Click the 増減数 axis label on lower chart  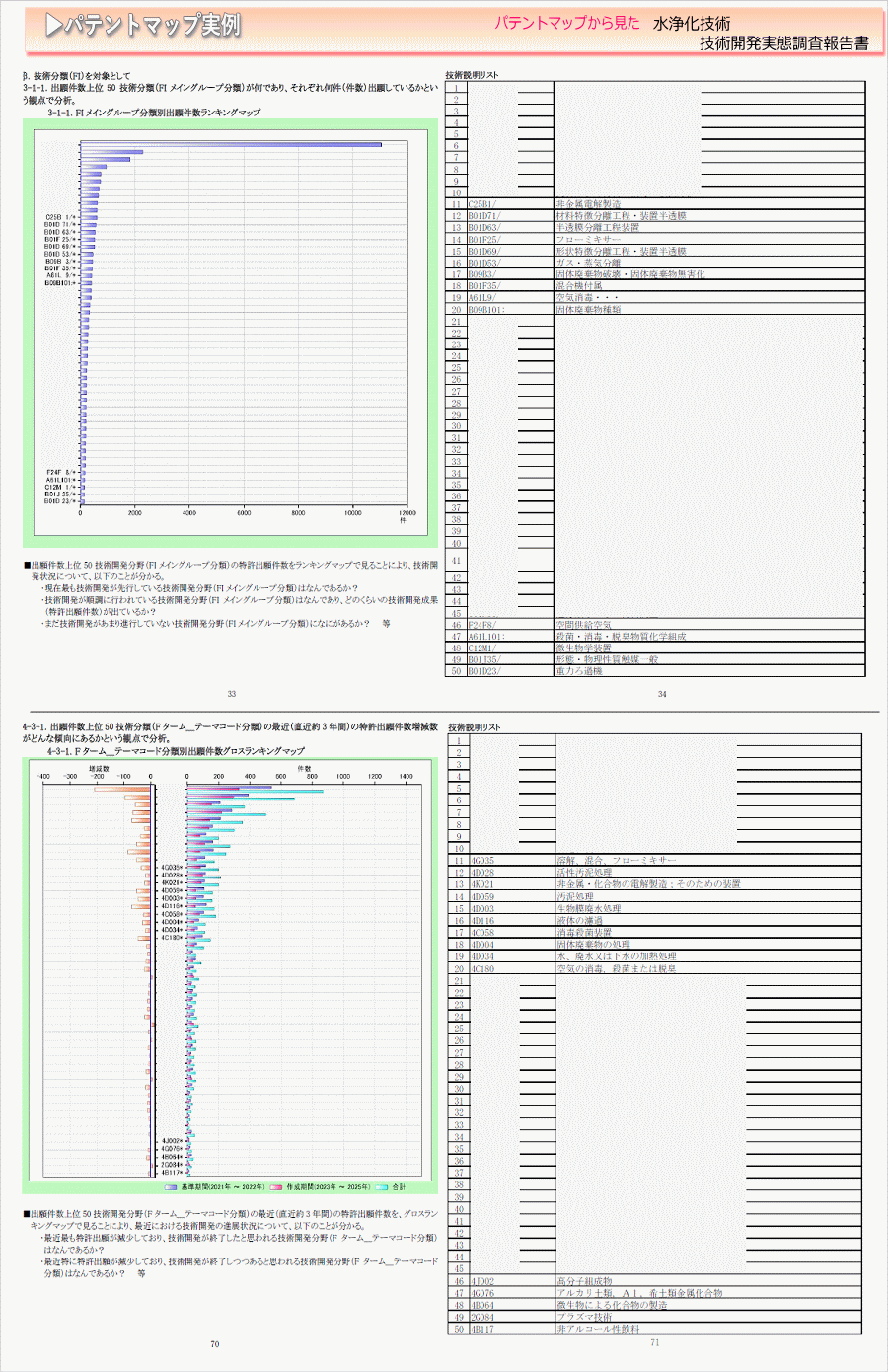click(x=99, y=766)
